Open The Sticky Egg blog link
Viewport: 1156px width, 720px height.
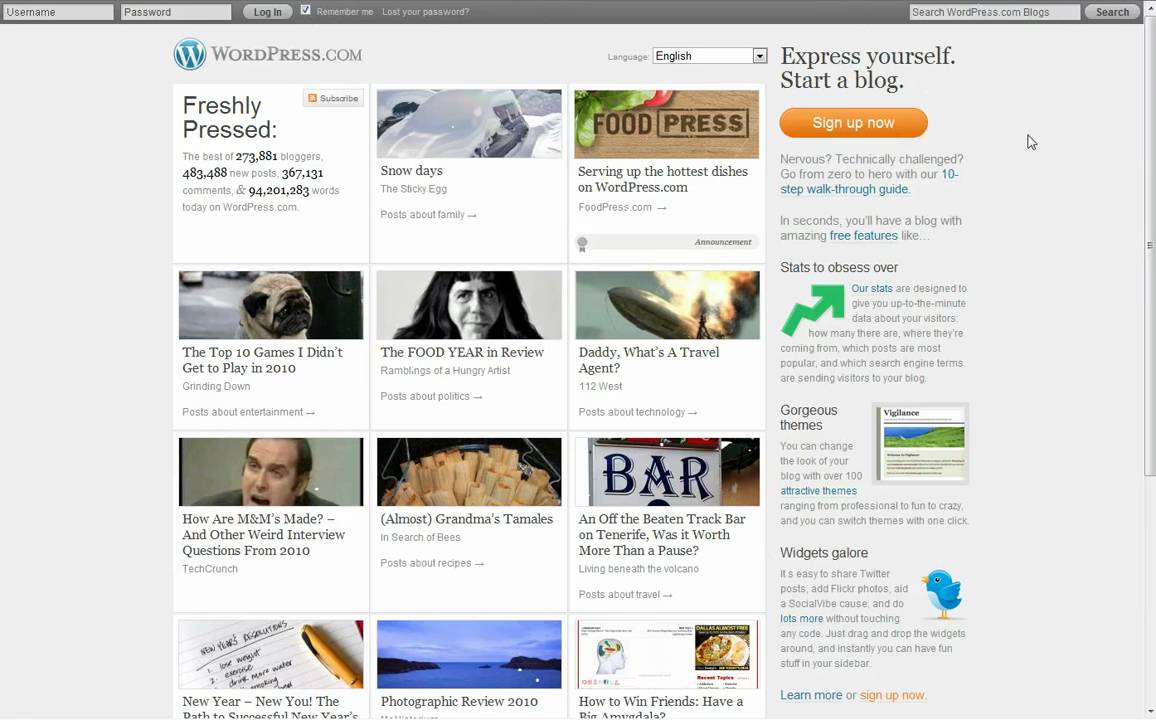[x=414, y=189]
